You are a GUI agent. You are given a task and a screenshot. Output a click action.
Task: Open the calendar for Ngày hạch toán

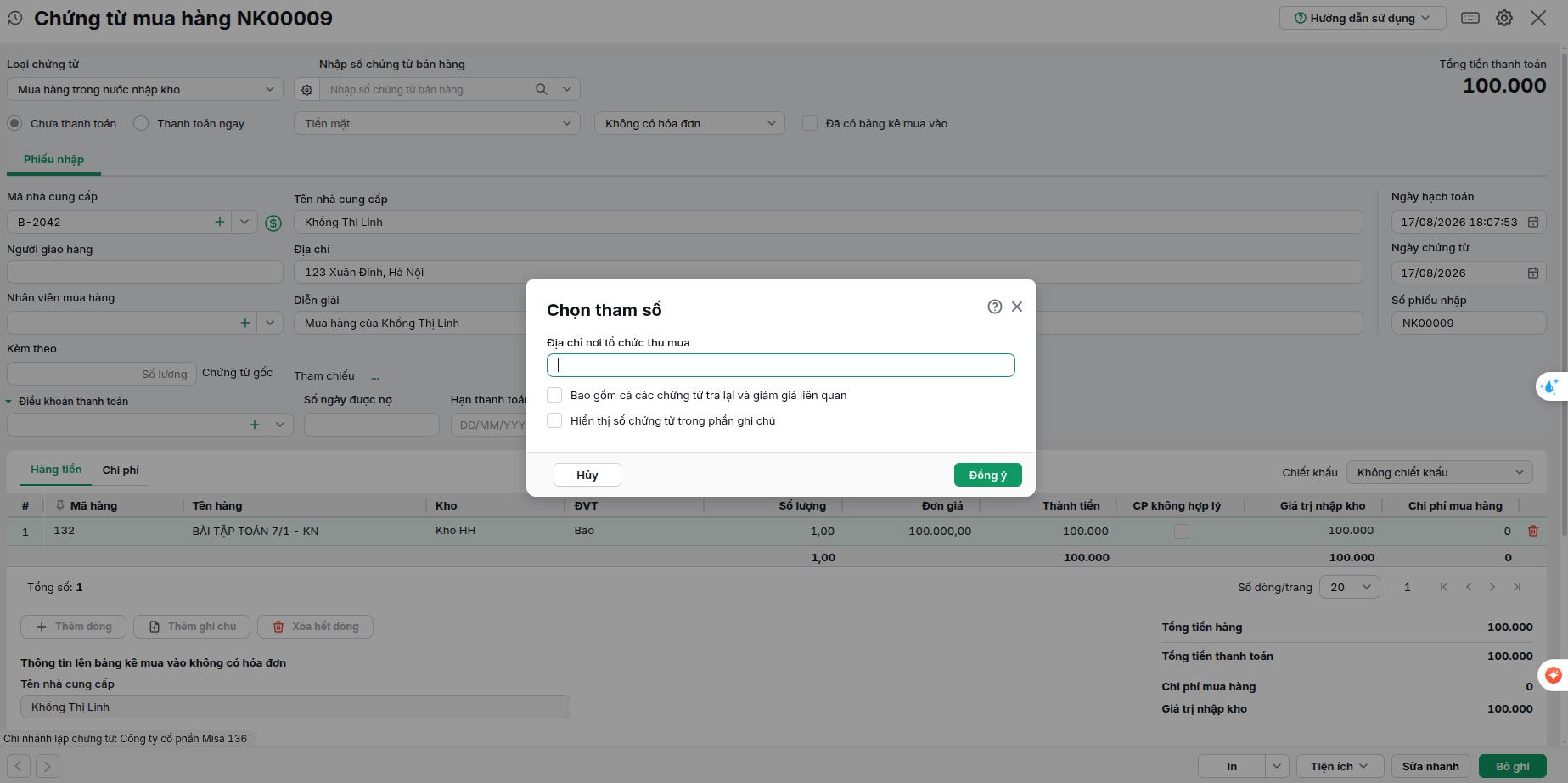click(x=1533, y=222)
